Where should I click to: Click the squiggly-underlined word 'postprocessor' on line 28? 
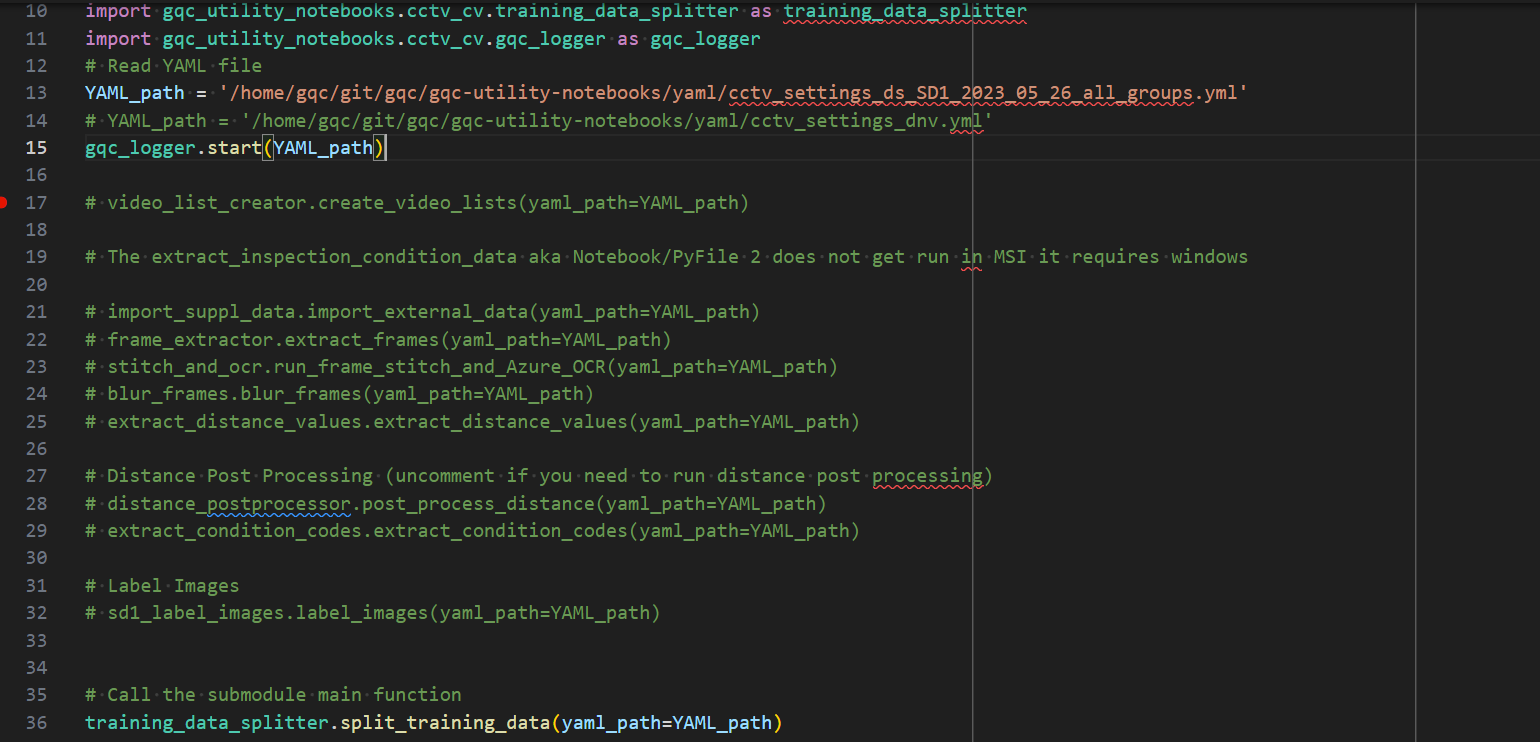tap(279, 503)
